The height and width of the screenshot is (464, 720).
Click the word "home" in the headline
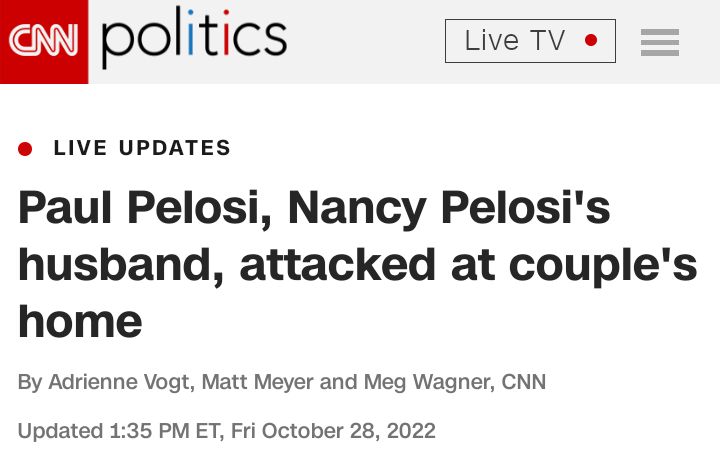click(x=80, y=322)
